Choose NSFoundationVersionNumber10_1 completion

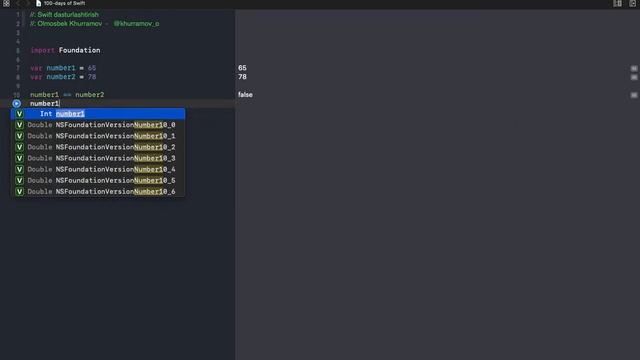coord(98,136)
